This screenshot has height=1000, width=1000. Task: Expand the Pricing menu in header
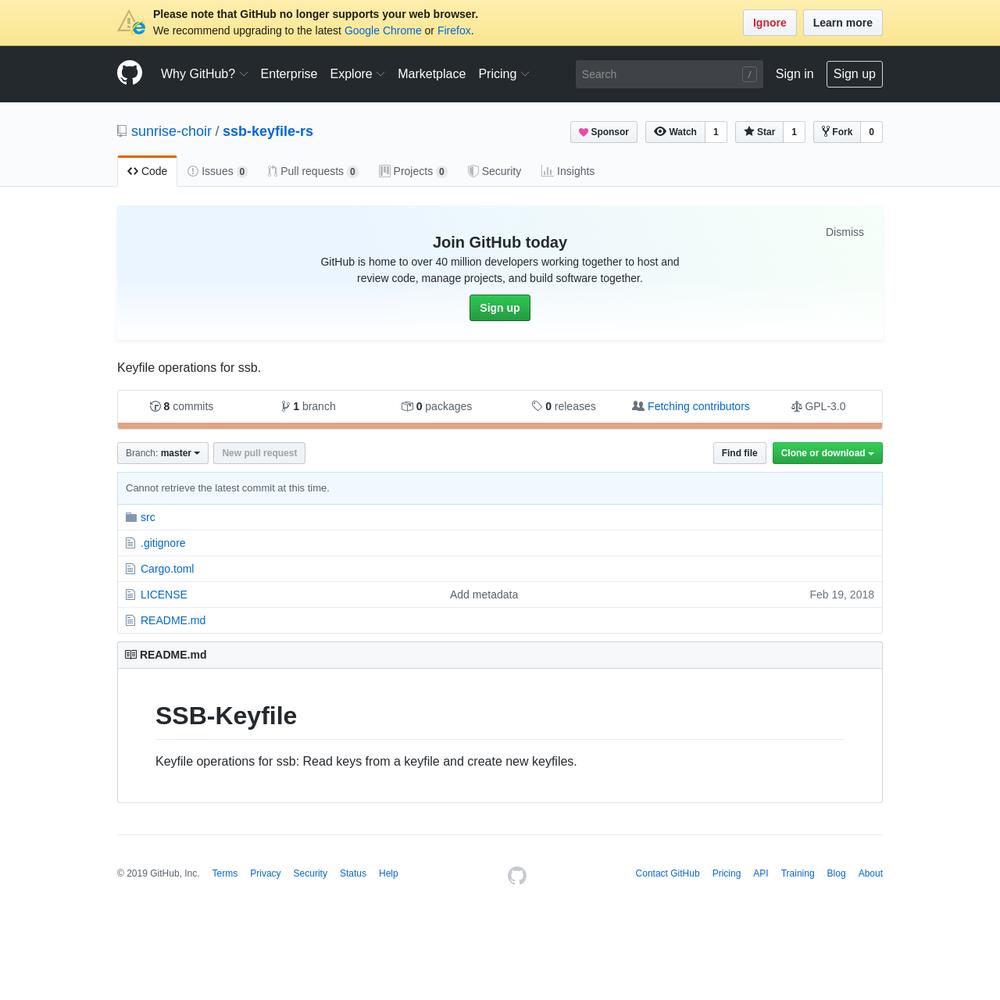click(x=504, y=74)
